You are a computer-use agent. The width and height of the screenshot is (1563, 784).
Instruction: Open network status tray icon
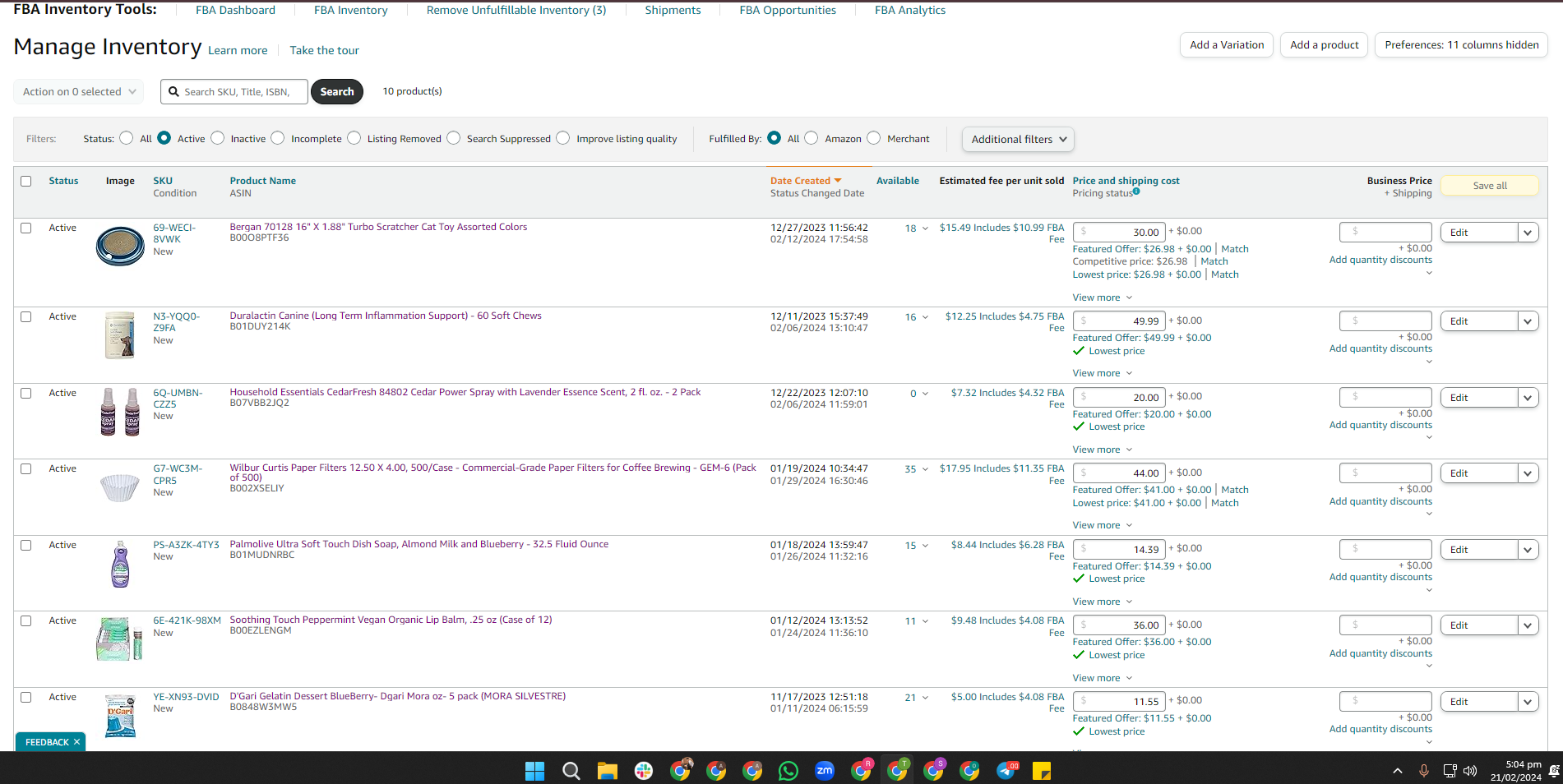point(1450,771)
